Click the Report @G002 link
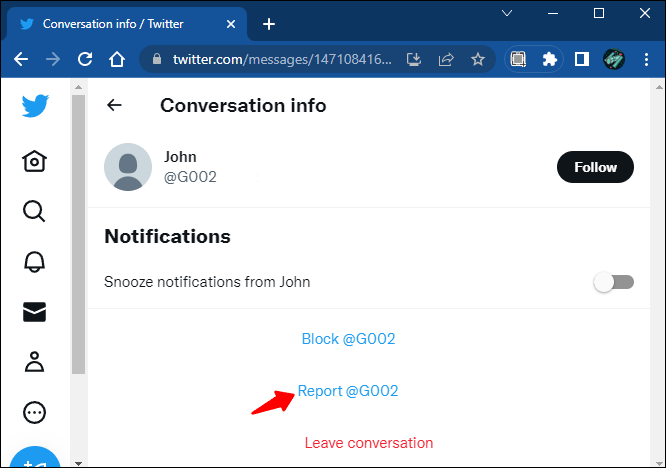Screen dimensions: 666x468 coord(348,391)
